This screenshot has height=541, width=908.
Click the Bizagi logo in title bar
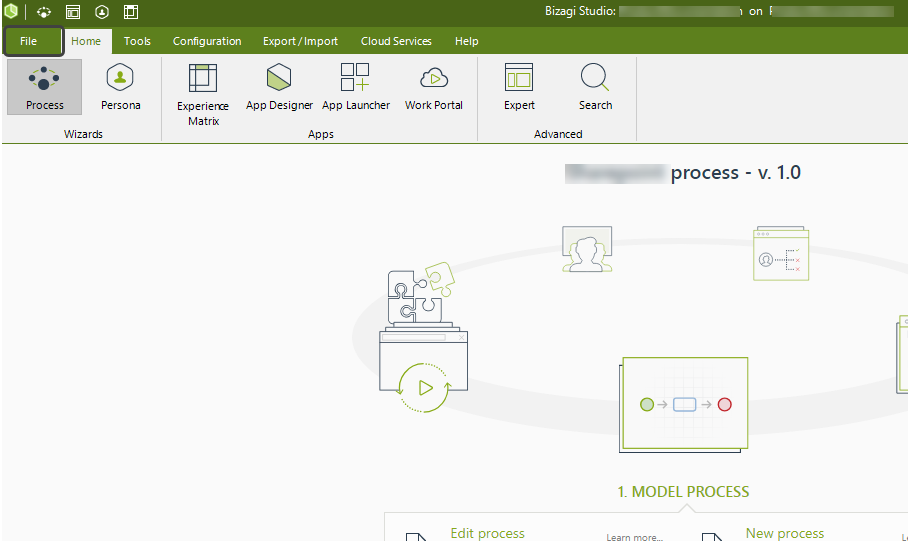[11, 12]
